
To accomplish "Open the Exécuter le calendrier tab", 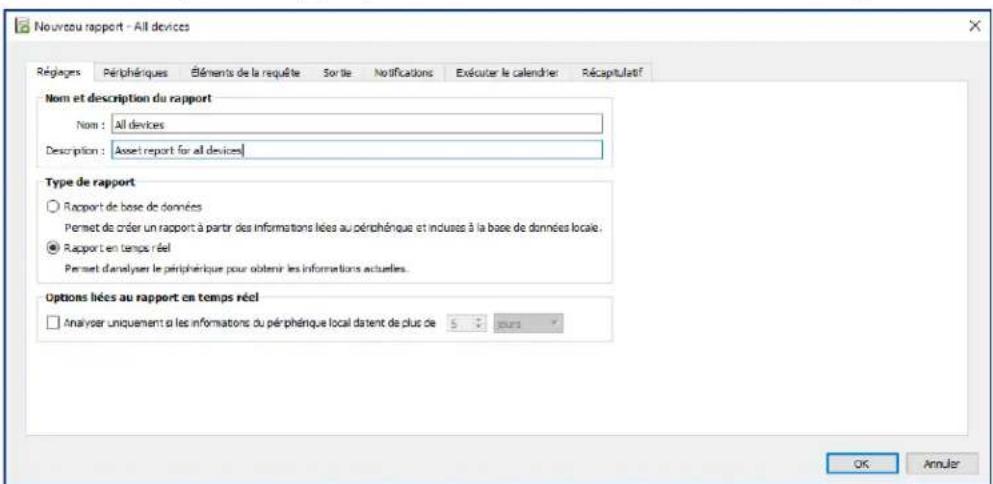I will coord(507,73).
